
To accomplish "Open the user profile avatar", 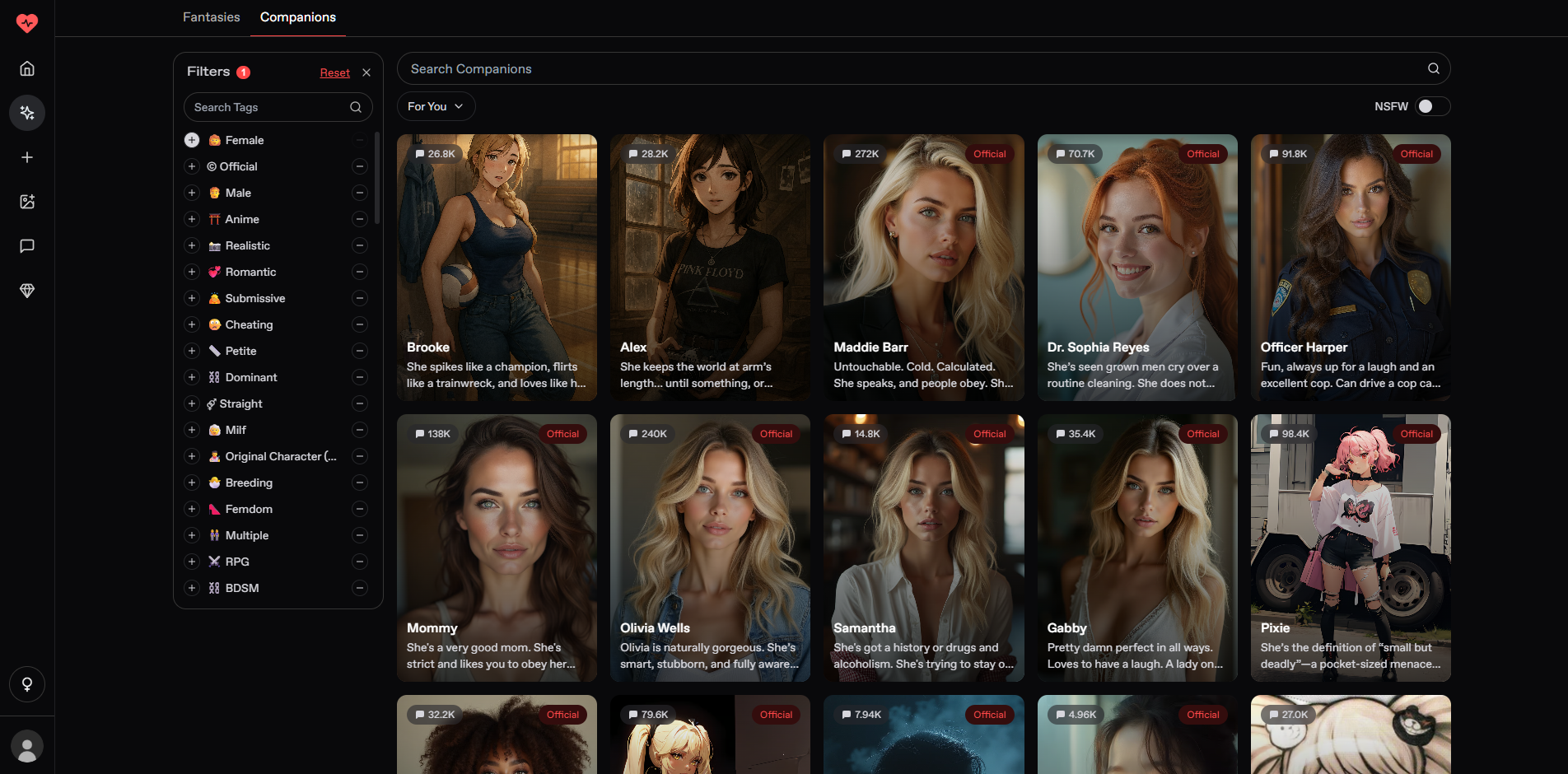I will (x=27, y=746).
